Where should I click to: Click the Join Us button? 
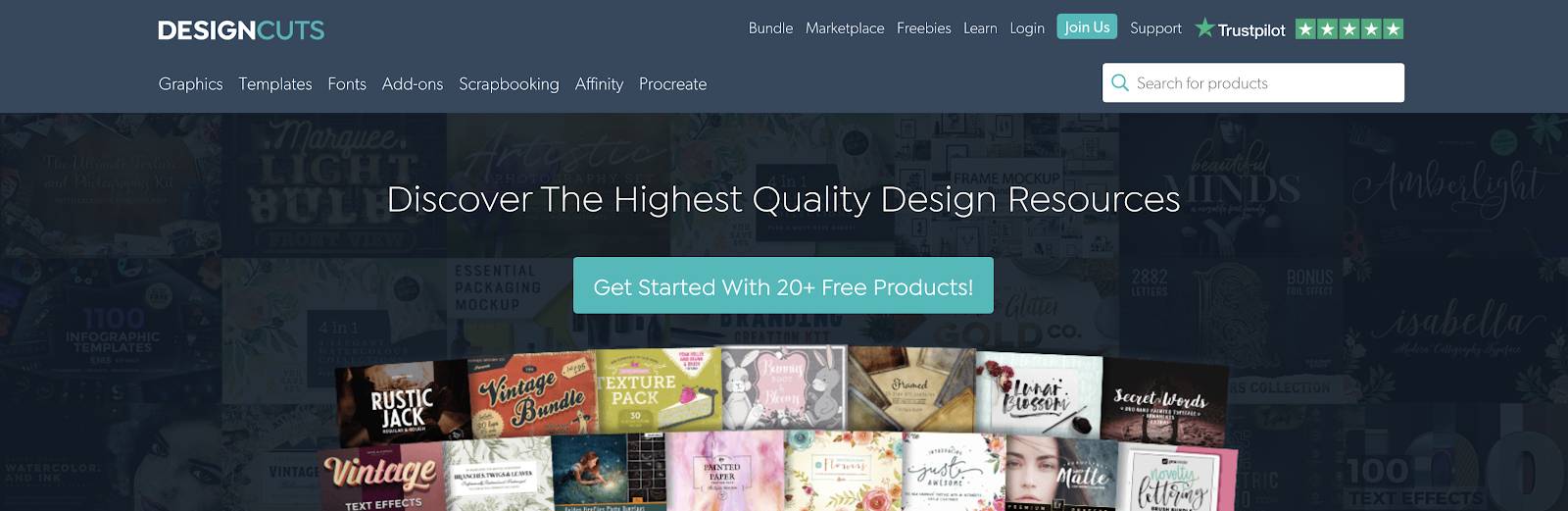[1087, 26]
